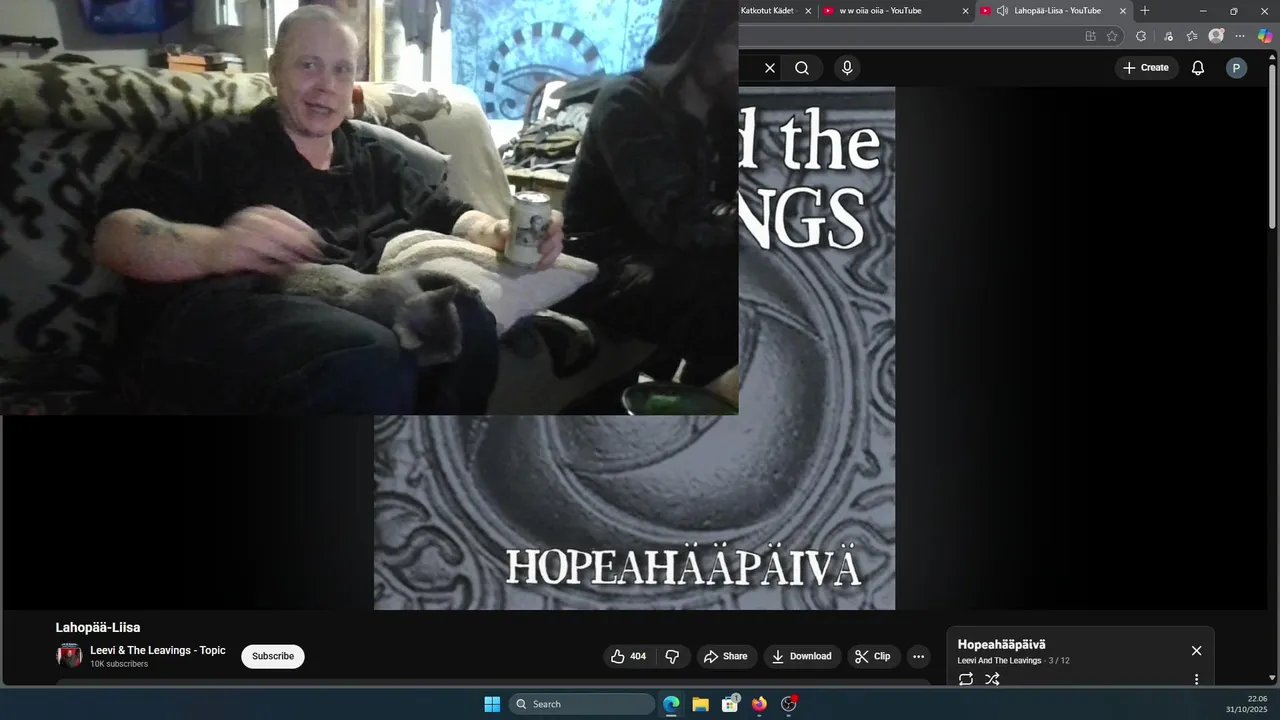Open more actions menu beside Clip
The image size is (1280, 720).
[x=918, y=656]
